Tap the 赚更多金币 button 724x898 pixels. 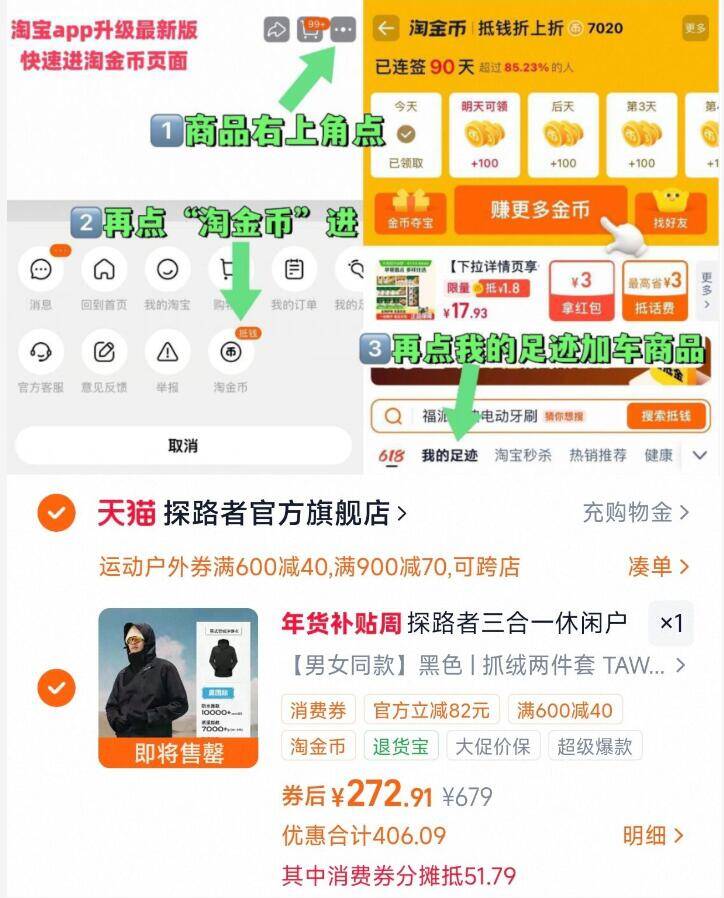point(540,210)
